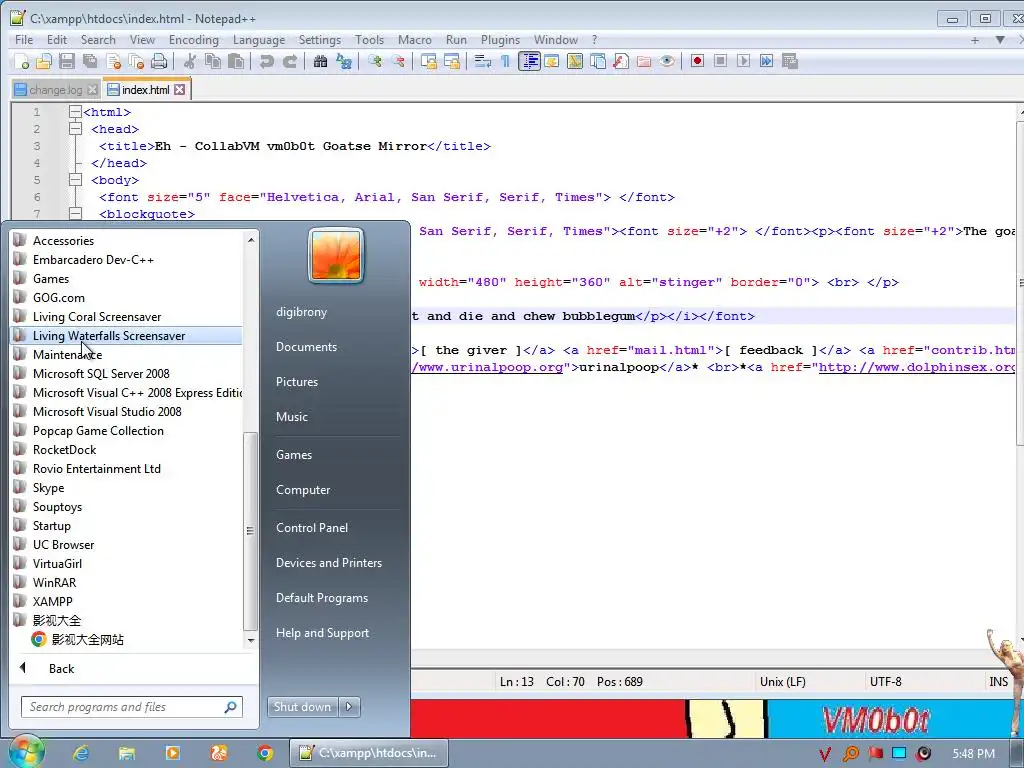The image size is (1024, 768).
Task: Click Run Macro Multiple Times icon
Action: point(766,61)
